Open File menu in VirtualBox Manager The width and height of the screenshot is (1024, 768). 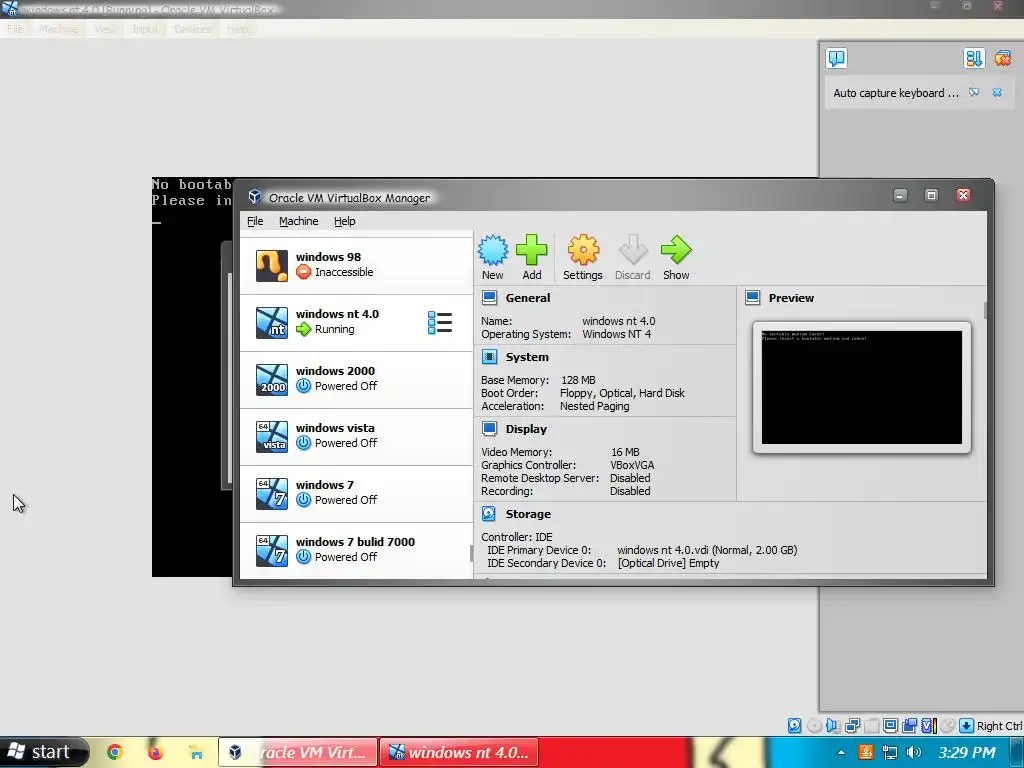pos(255,221)
